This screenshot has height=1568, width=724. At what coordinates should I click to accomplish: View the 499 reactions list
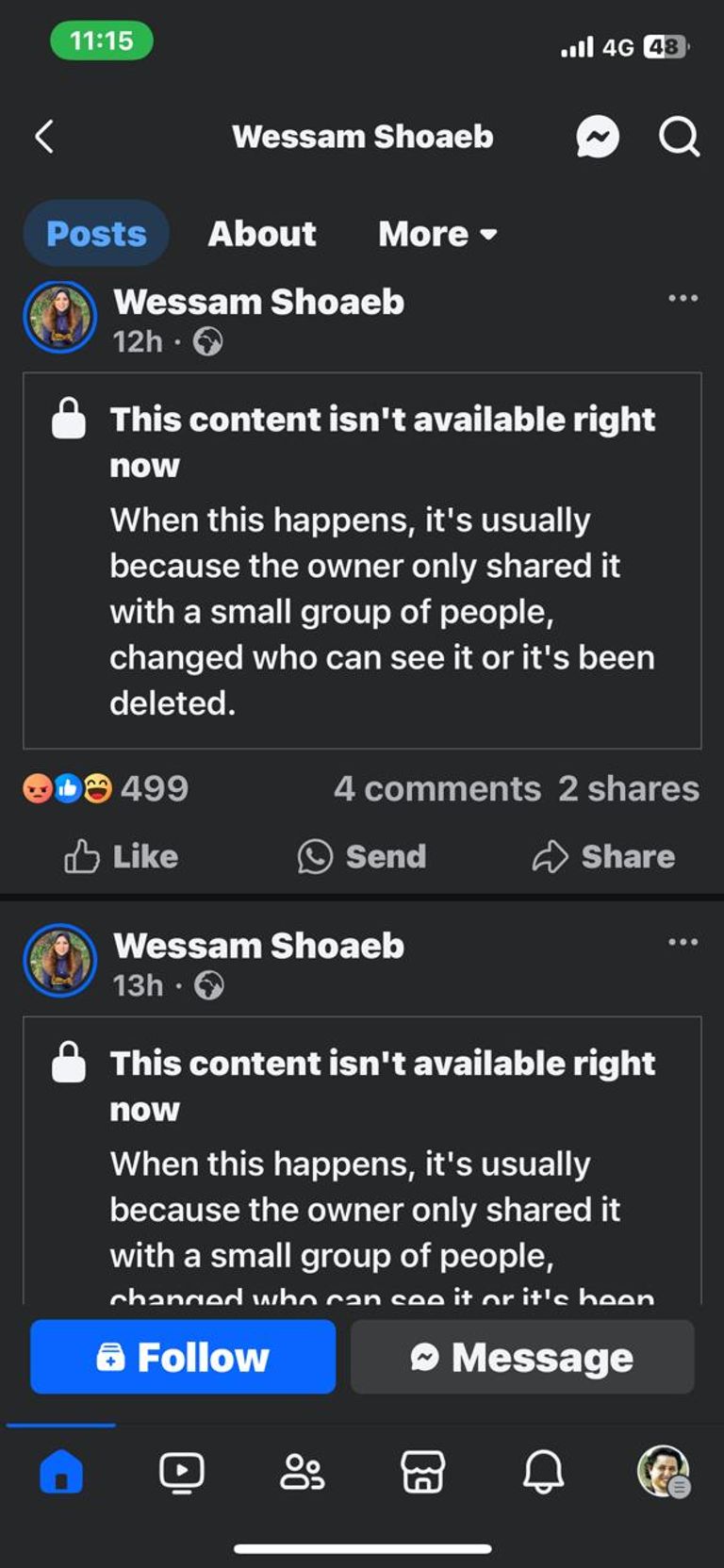click(106, 788)
